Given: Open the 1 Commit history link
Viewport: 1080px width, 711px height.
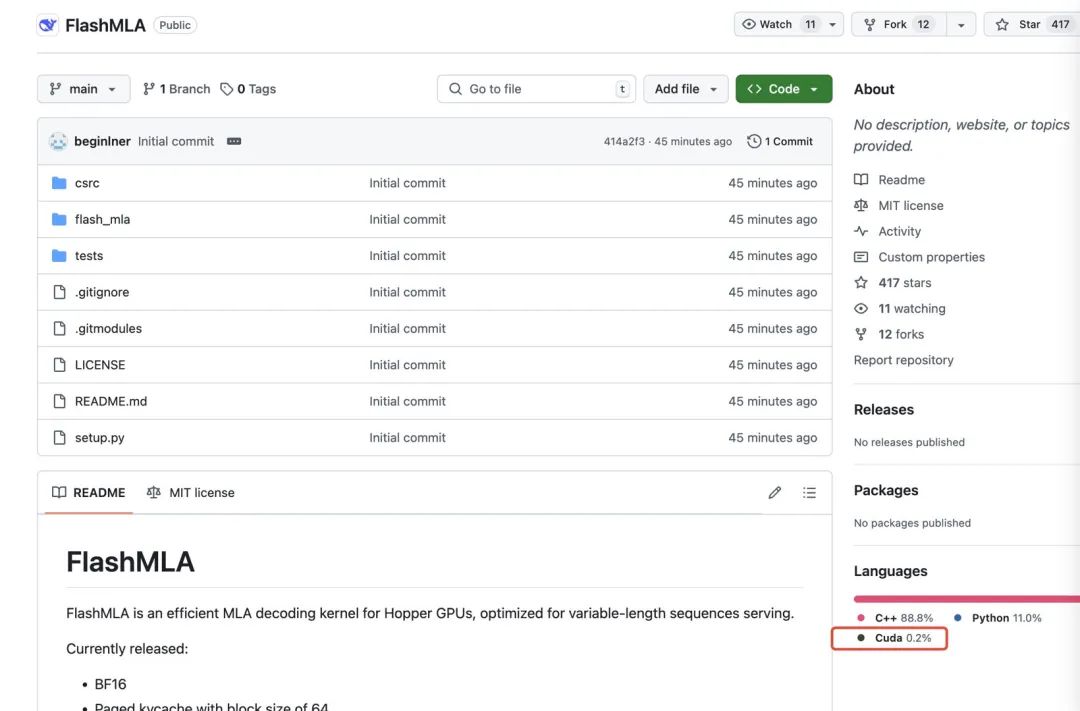Looking at the screenshot, I should 780,141.
